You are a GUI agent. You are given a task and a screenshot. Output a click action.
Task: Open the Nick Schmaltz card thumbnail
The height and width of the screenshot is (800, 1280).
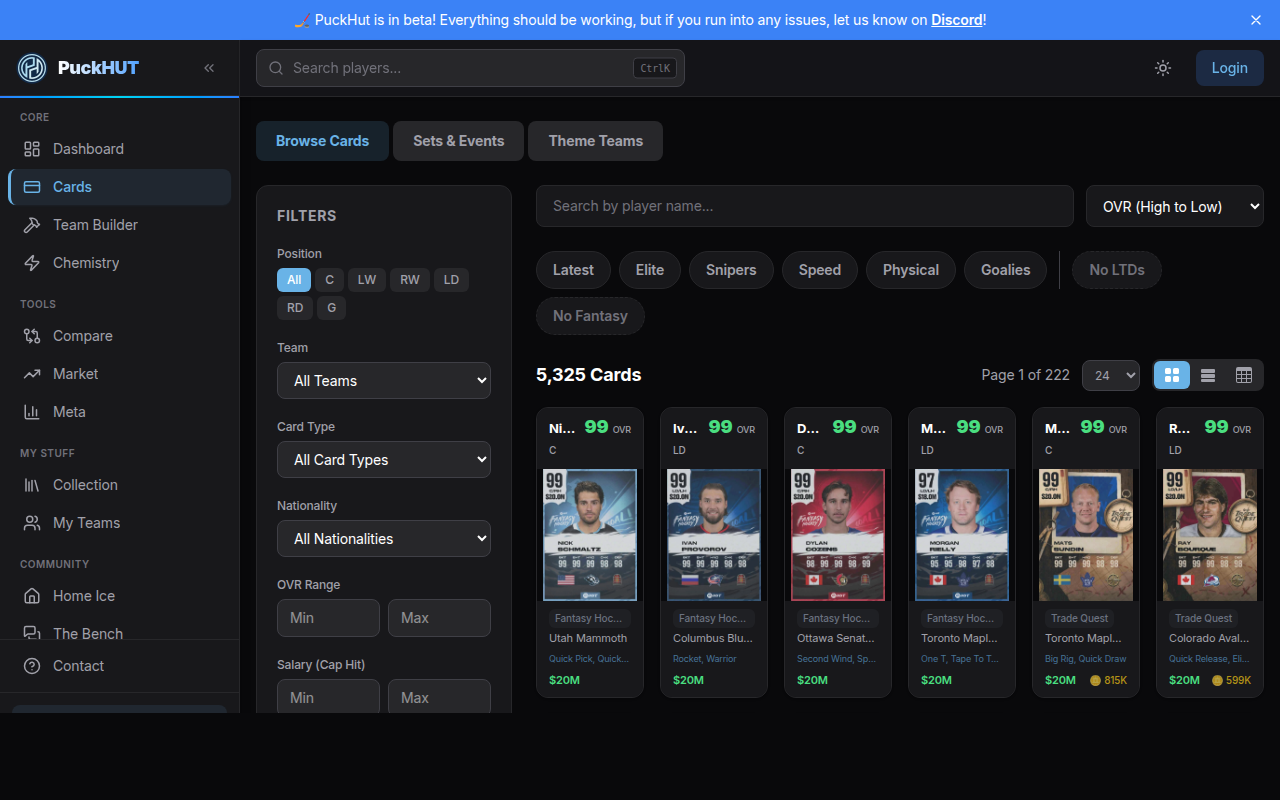[x=590, y=535]
